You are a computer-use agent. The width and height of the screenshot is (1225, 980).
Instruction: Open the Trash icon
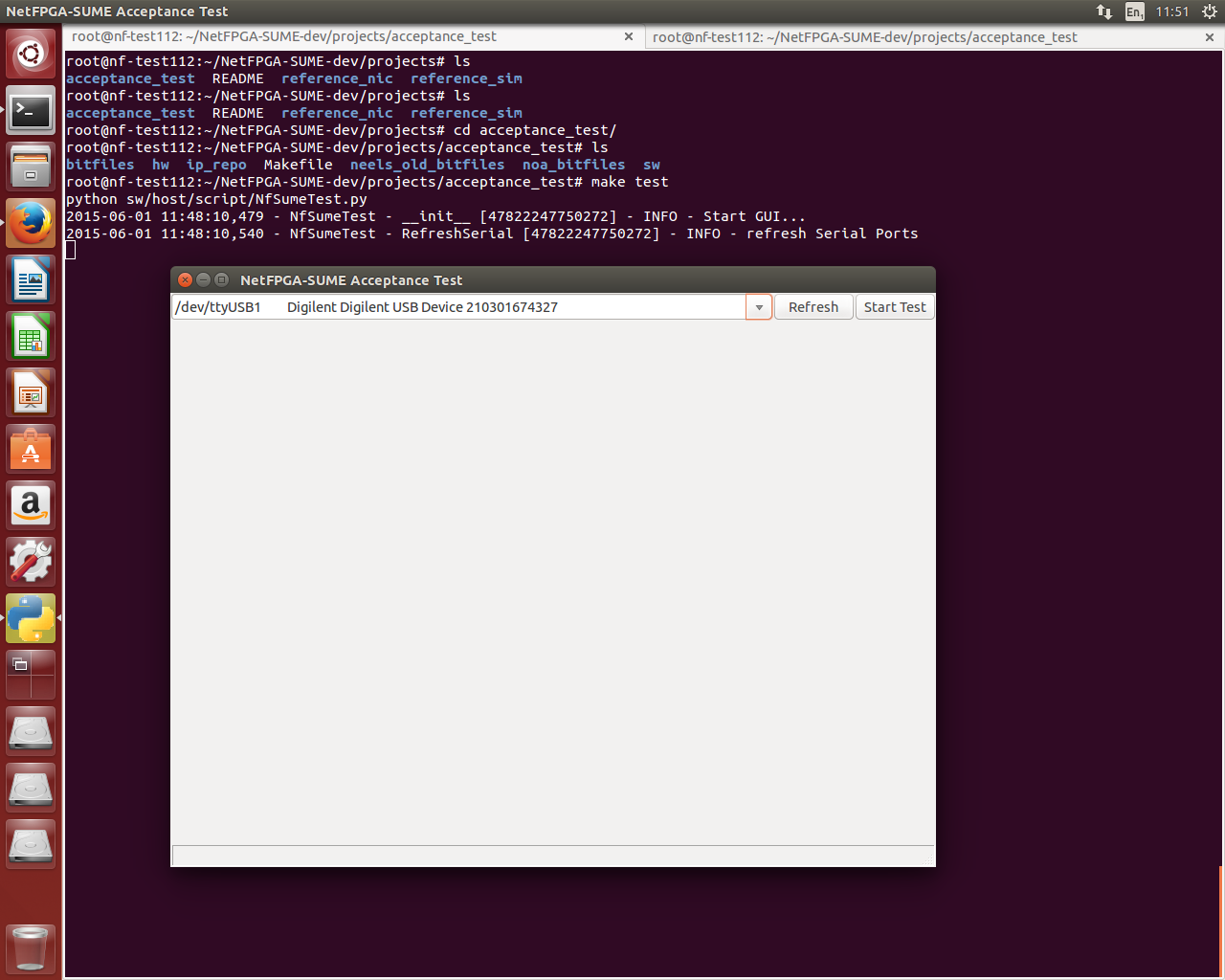[x=31, y=948]
